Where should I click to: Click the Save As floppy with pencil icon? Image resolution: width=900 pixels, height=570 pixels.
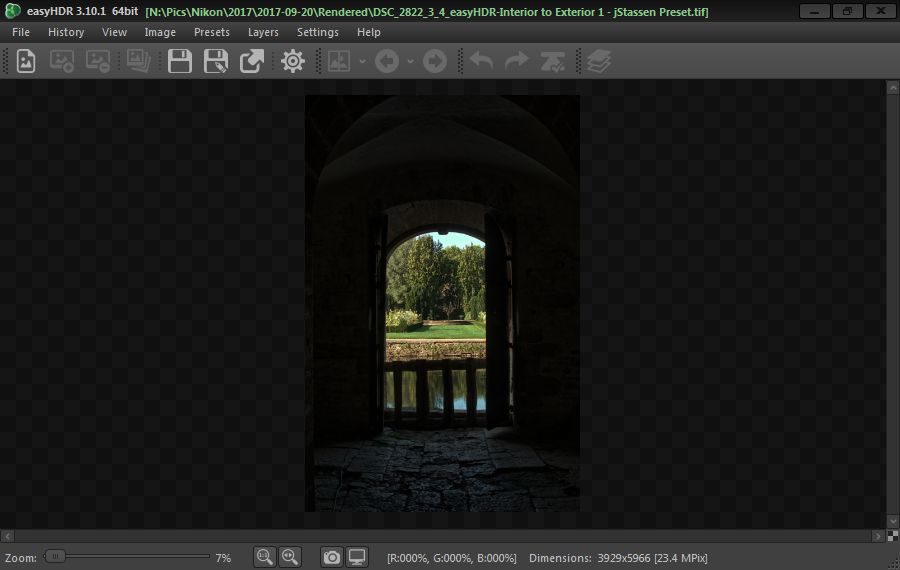click(x=215, y=61)
